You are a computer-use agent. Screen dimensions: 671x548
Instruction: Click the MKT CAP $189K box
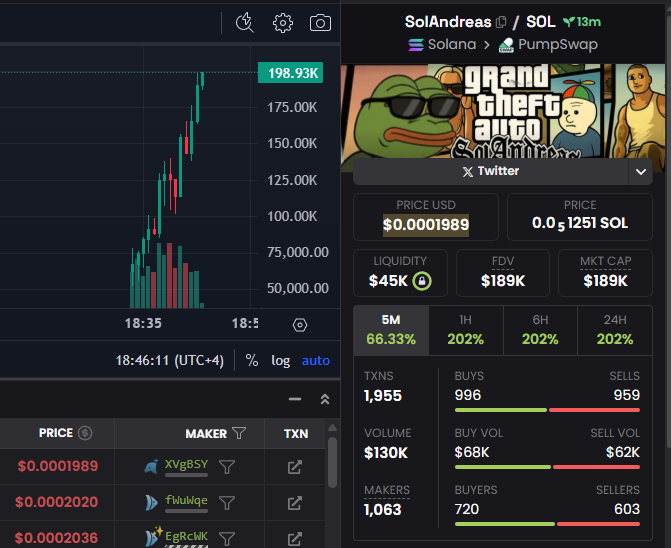[606, 273]
